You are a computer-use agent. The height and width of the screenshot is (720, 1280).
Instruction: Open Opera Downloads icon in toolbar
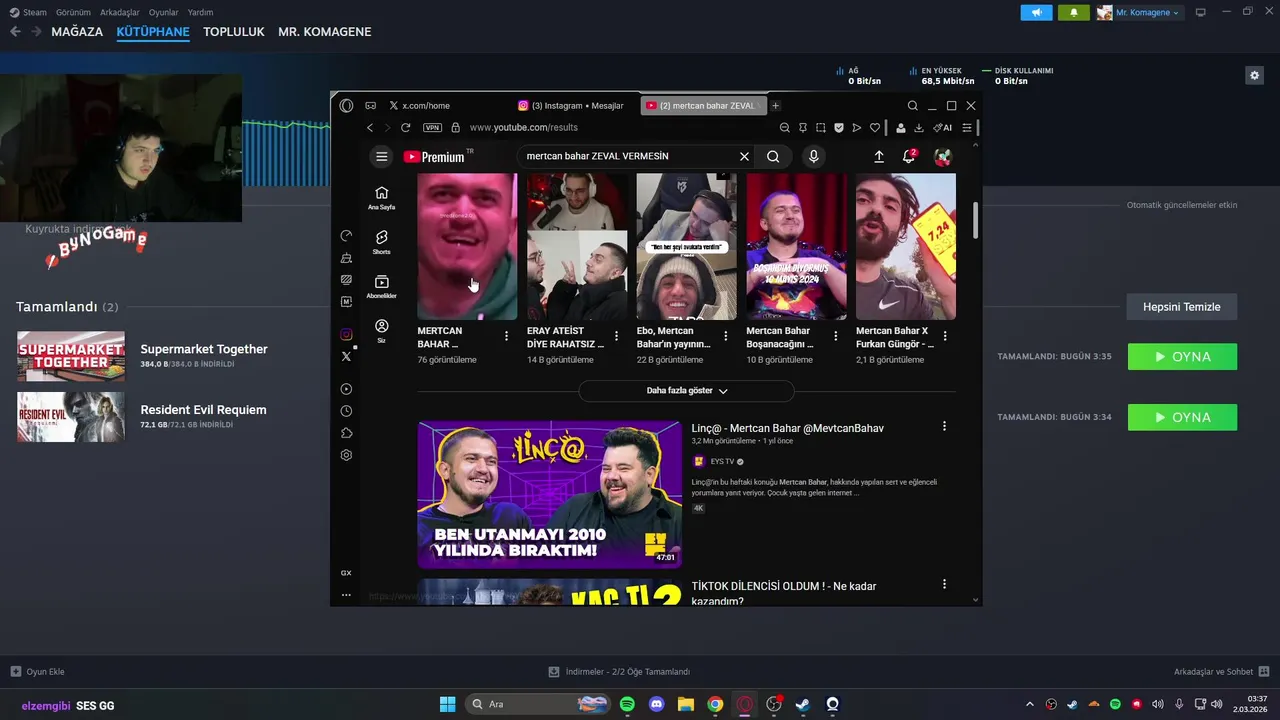tap(919, 127)
